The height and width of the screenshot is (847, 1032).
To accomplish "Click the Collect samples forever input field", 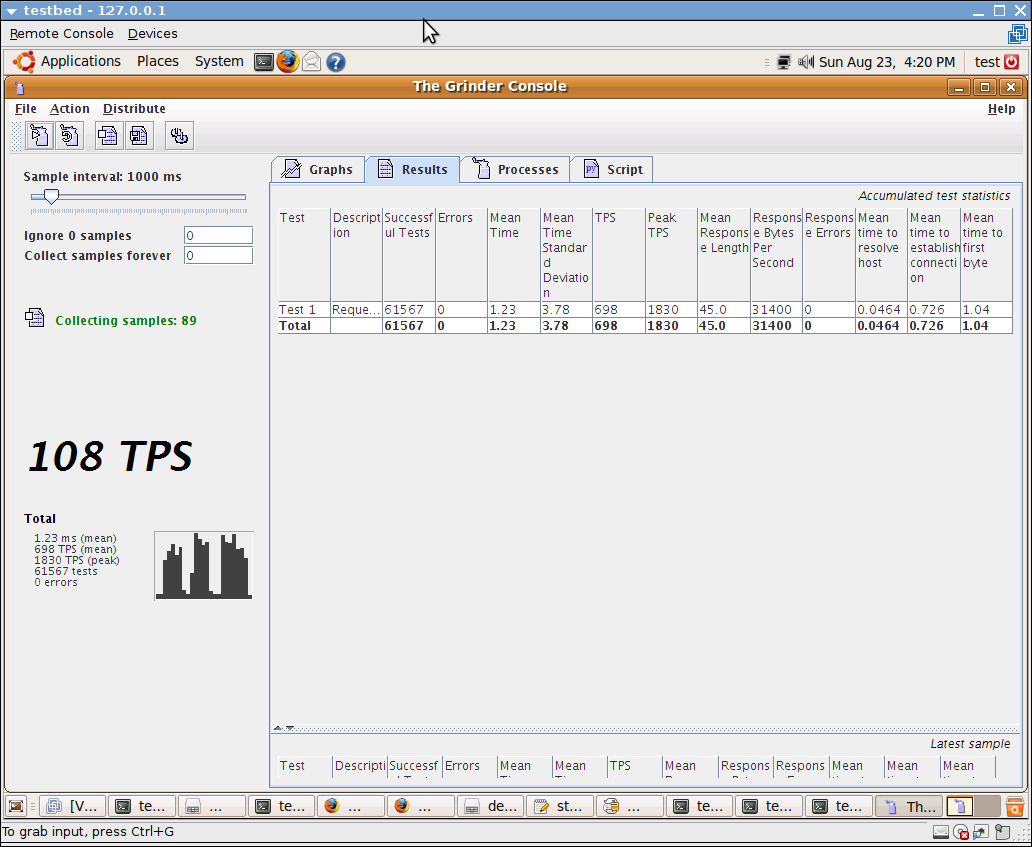I will click(218, 255).
